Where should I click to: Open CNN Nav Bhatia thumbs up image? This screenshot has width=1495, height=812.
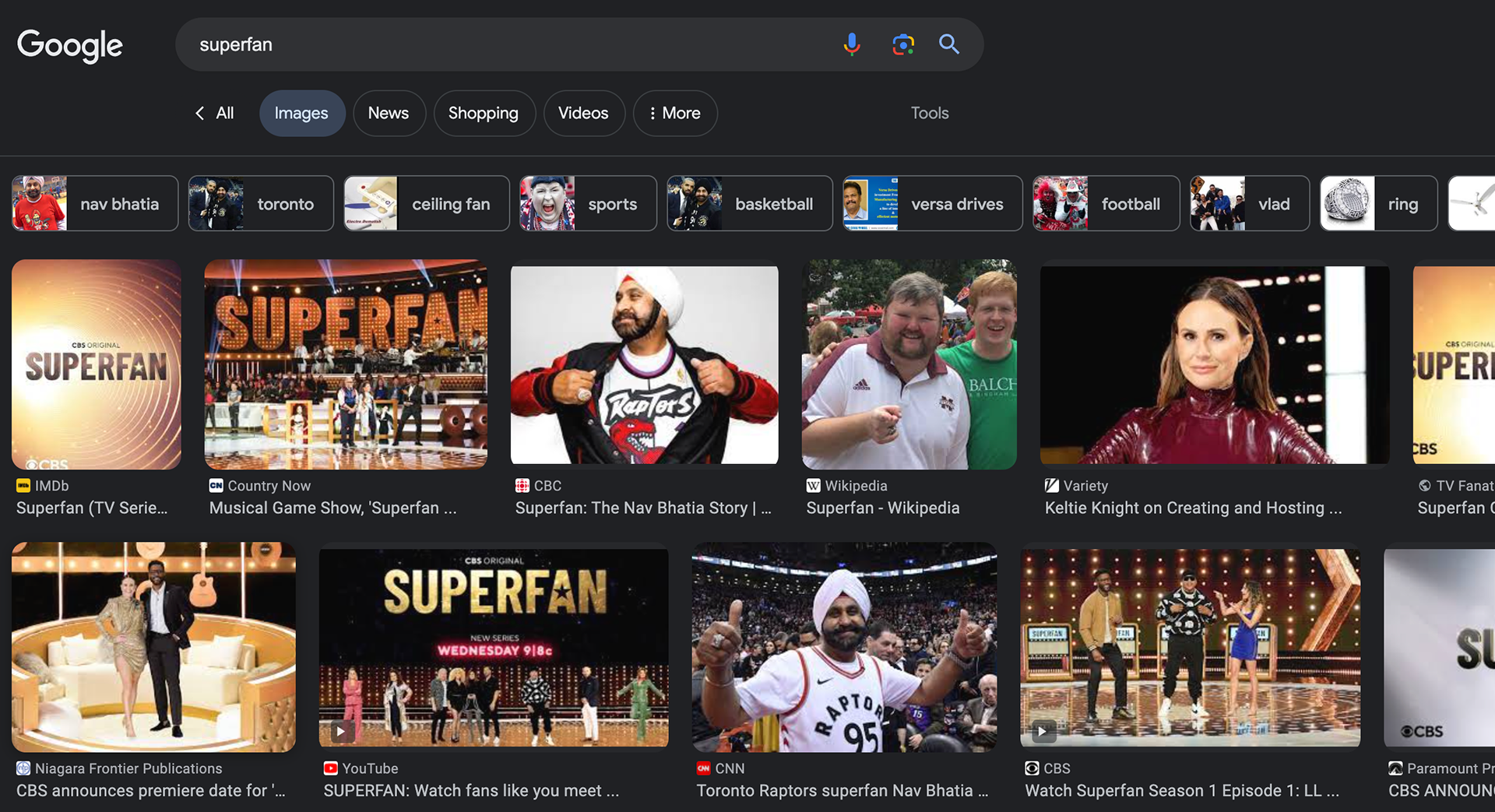click(845, 647)
